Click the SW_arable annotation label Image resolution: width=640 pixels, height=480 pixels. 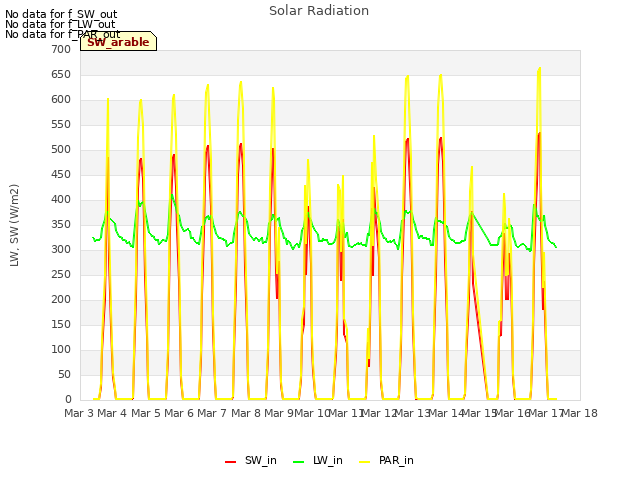[x=118, y=42]
